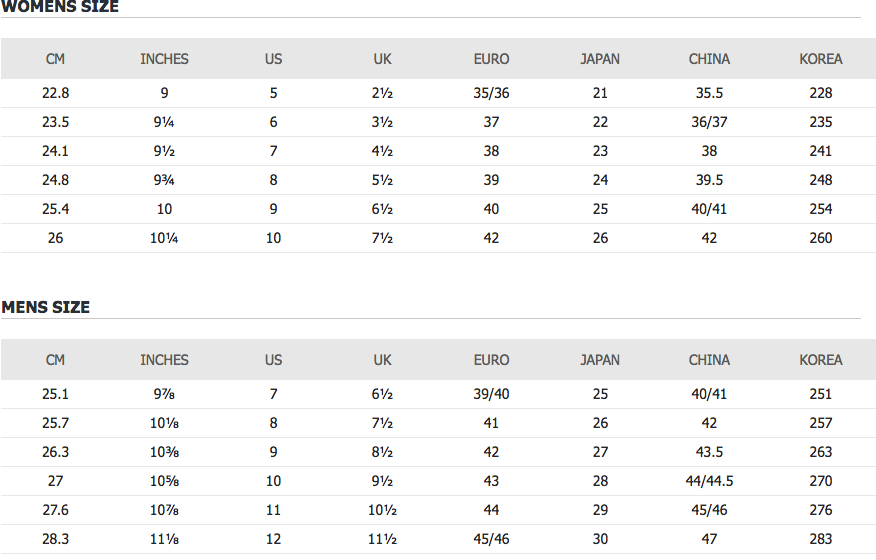This screenshot has height=560, width=876.
Task: Click the INCHES header in the womens table
Action: [x=164, y=59]
